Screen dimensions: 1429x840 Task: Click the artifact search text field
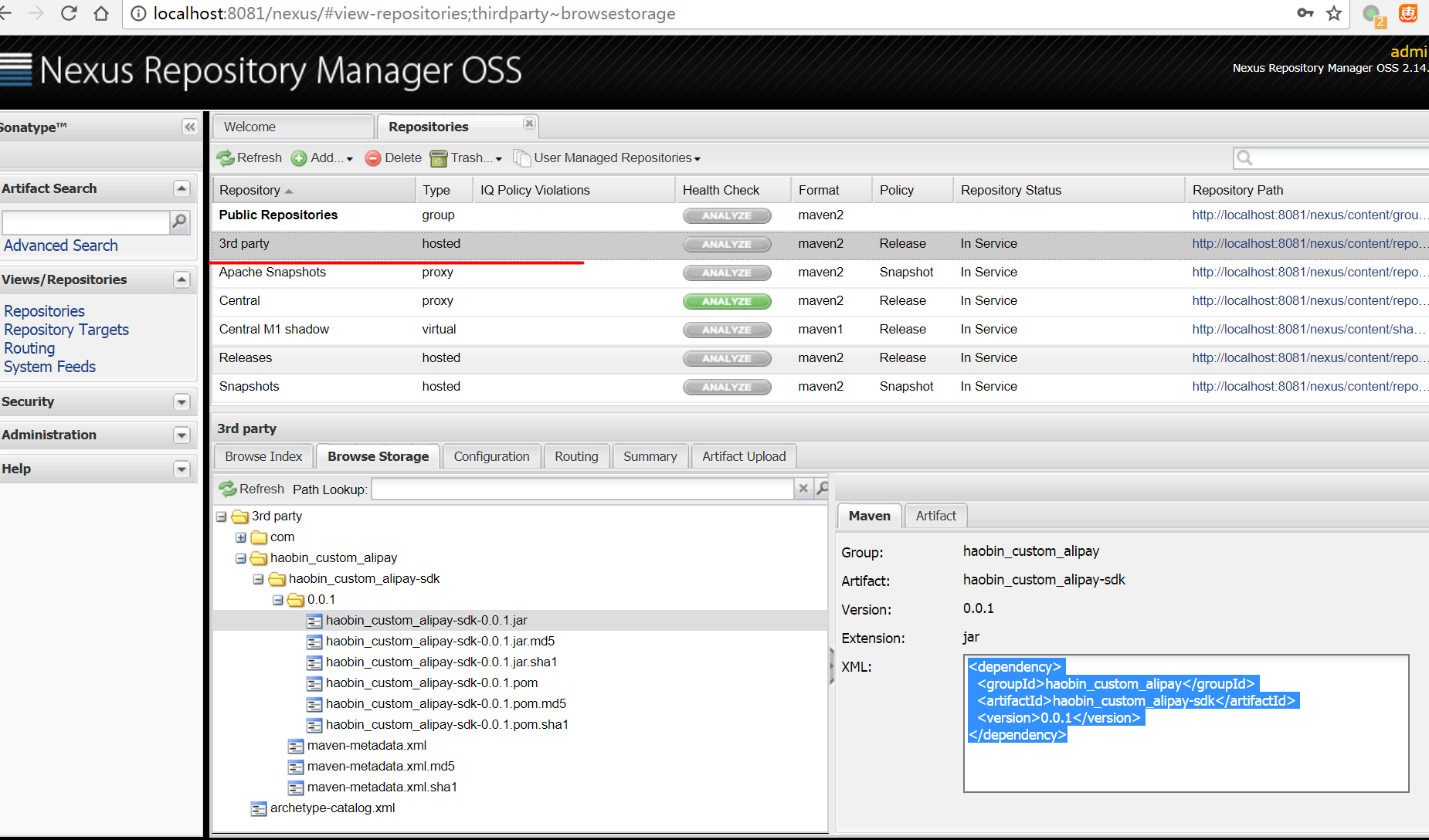[85, 222]
